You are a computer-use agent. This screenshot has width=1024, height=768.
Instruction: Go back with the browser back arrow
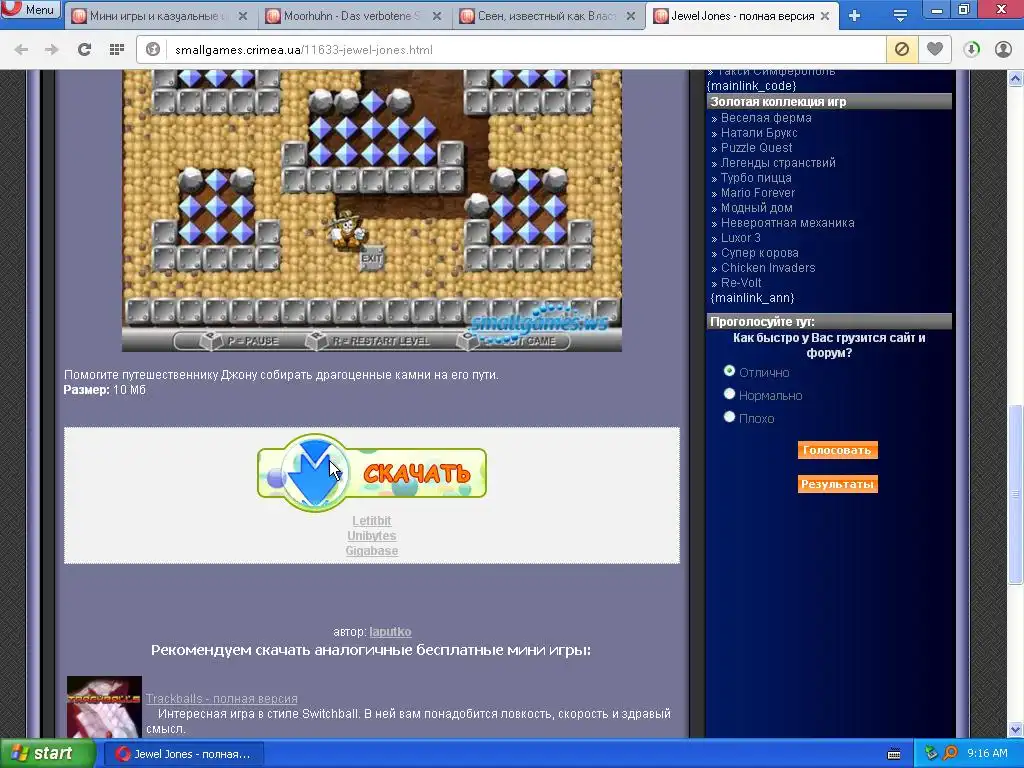pyautogui.click(x=21, y=50)
